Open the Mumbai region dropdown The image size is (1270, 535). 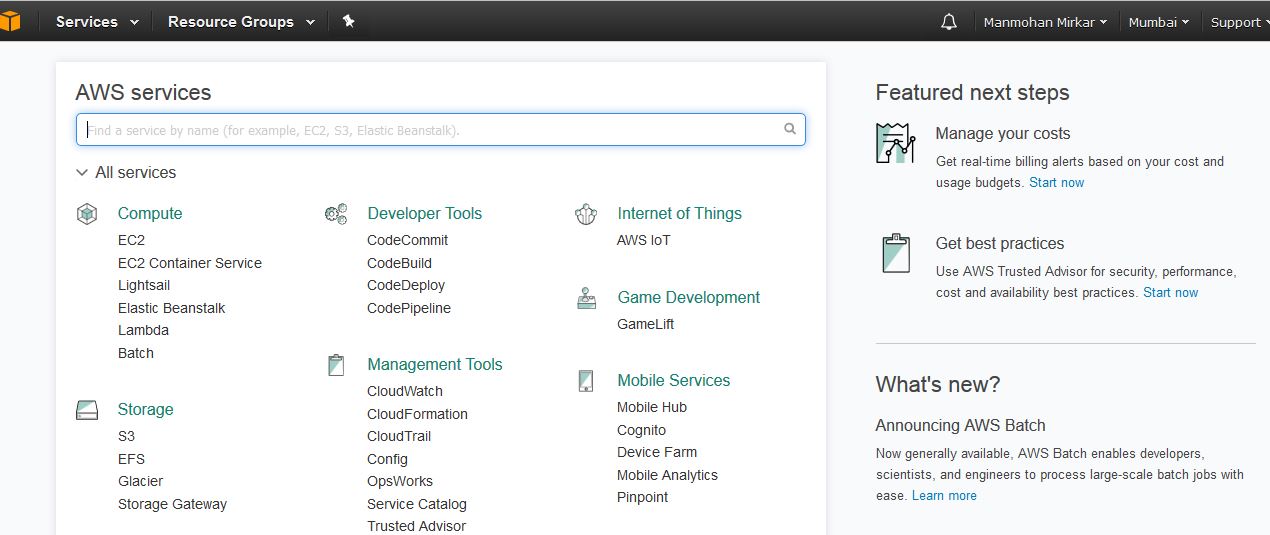1158,22
